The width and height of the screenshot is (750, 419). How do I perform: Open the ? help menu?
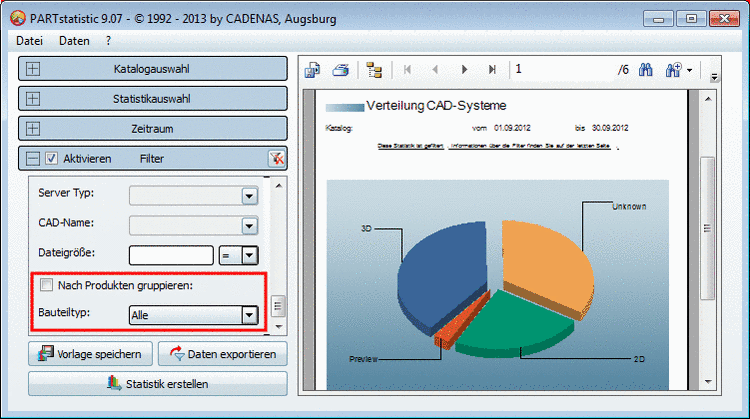click(x=108, y=41)
